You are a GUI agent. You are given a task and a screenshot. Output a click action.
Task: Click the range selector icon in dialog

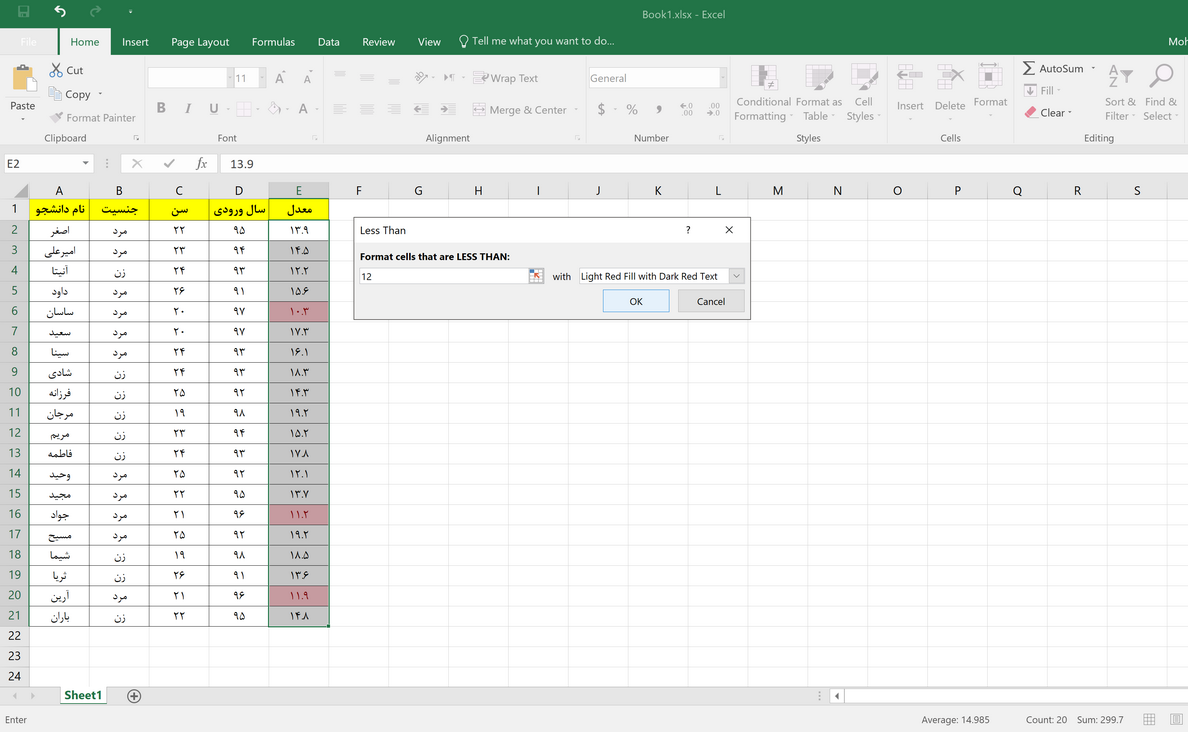pyautogui.click(x=536, y=276)
